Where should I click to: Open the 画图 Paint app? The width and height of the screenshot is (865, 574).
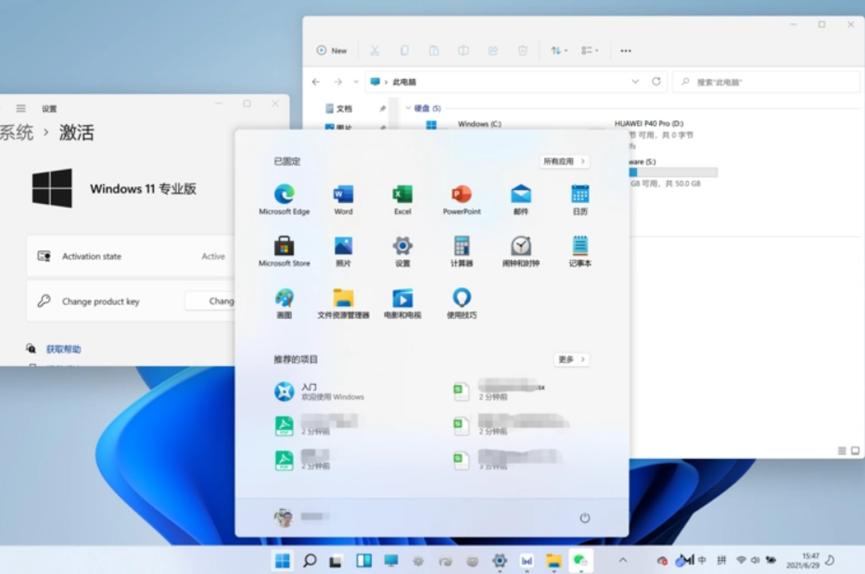(x=284, y=303)
